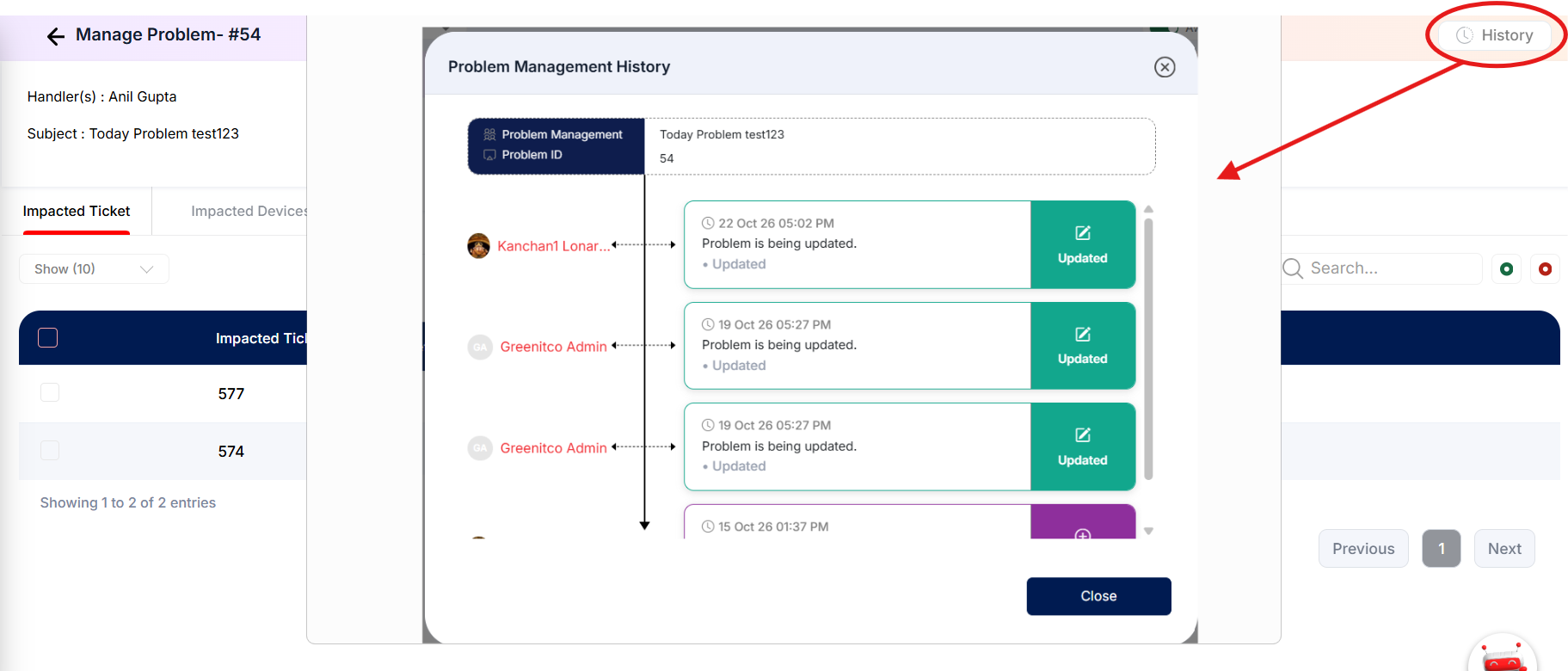Click the green circle icon beside search

click(x=1506, y=269)
